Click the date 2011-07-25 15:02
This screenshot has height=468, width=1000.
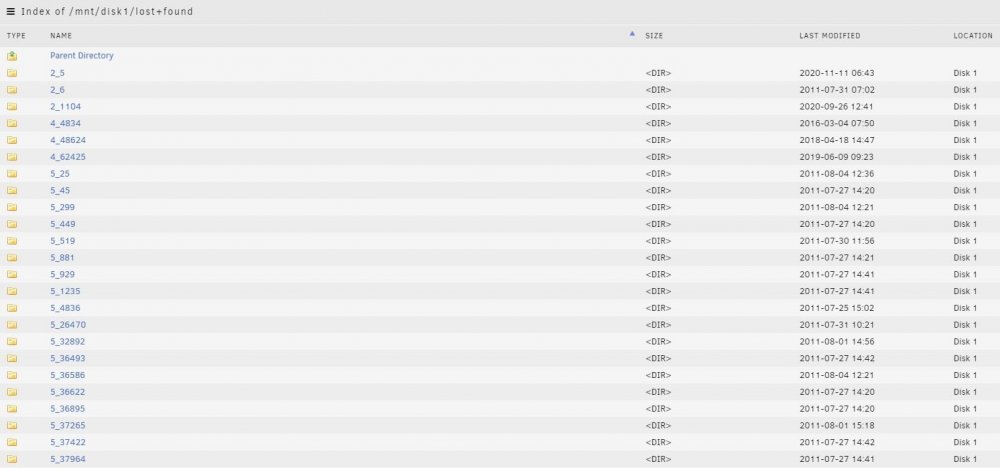pyautogui.click(x=837, y=308)
